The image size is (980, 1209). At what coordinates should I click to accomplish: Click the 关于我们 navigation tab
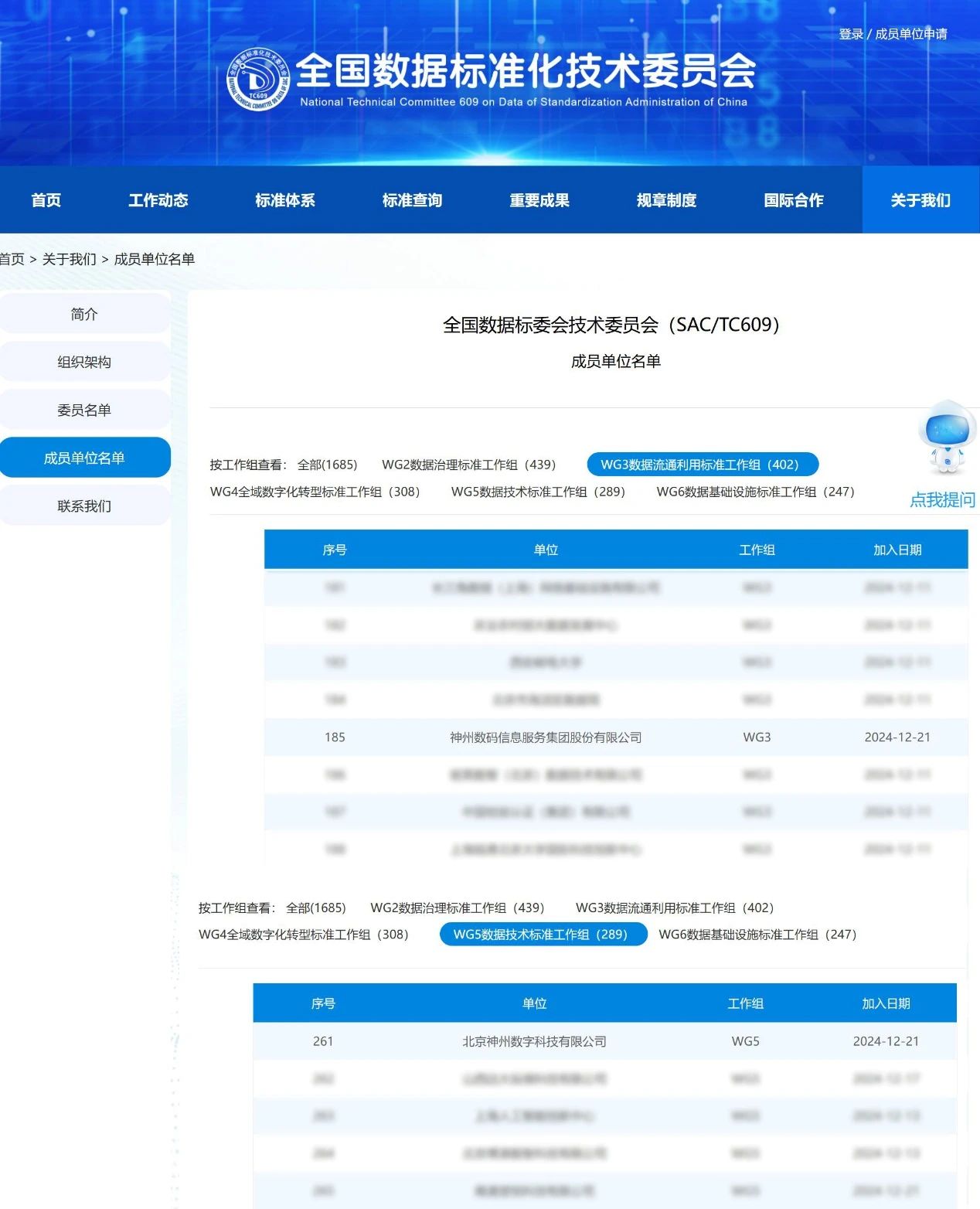point(920,200)
